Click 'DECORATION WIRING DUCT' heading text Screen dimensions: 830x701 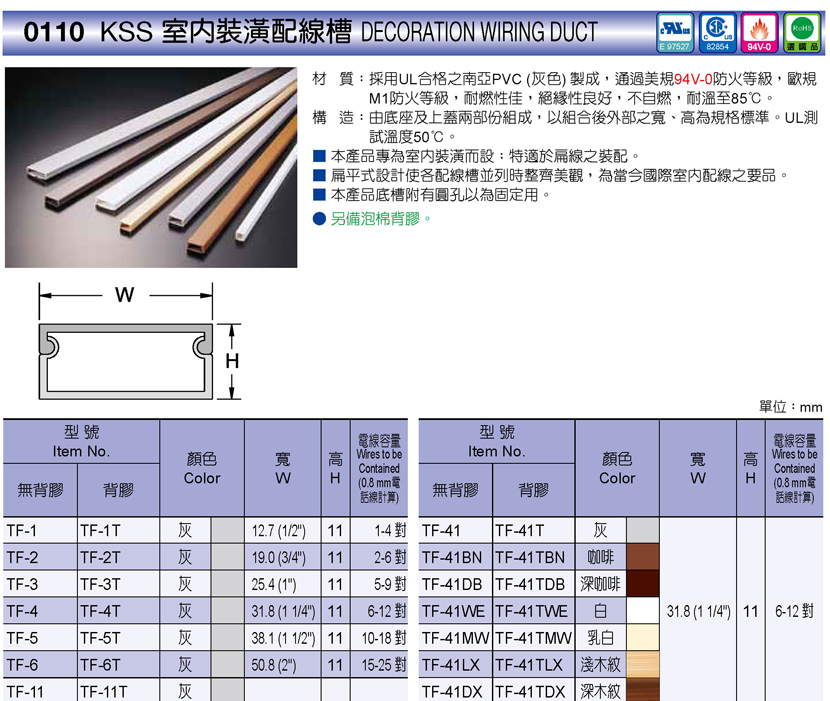coord(479,32)
